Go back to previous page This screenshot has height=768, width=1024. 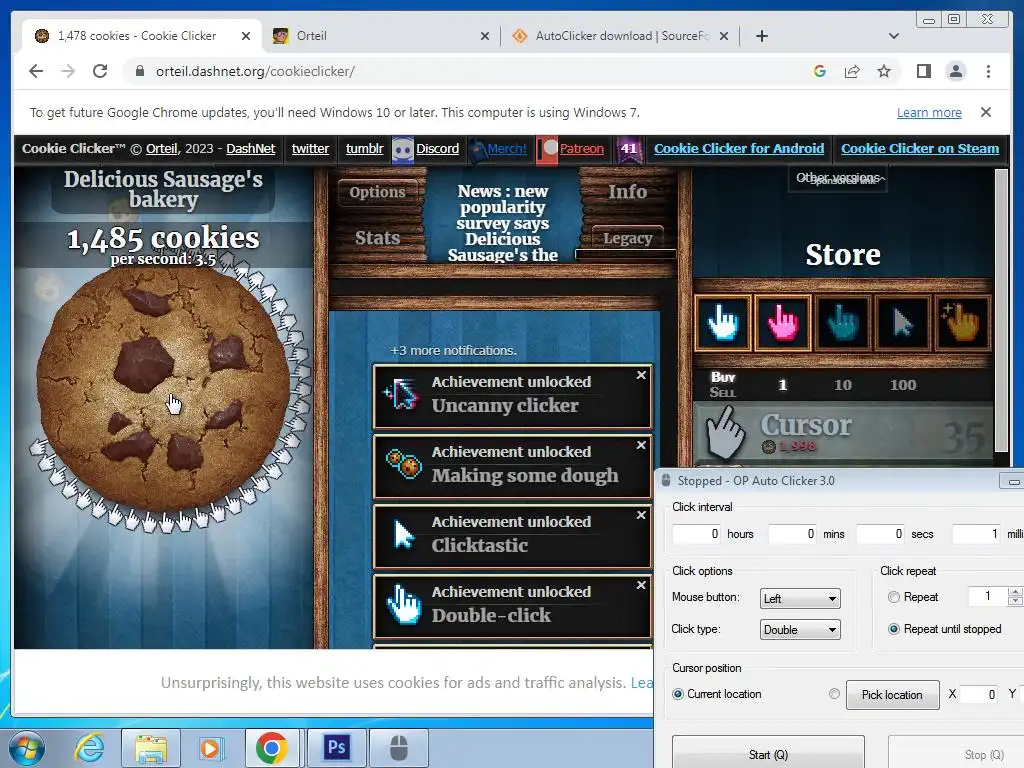(36, 71)
